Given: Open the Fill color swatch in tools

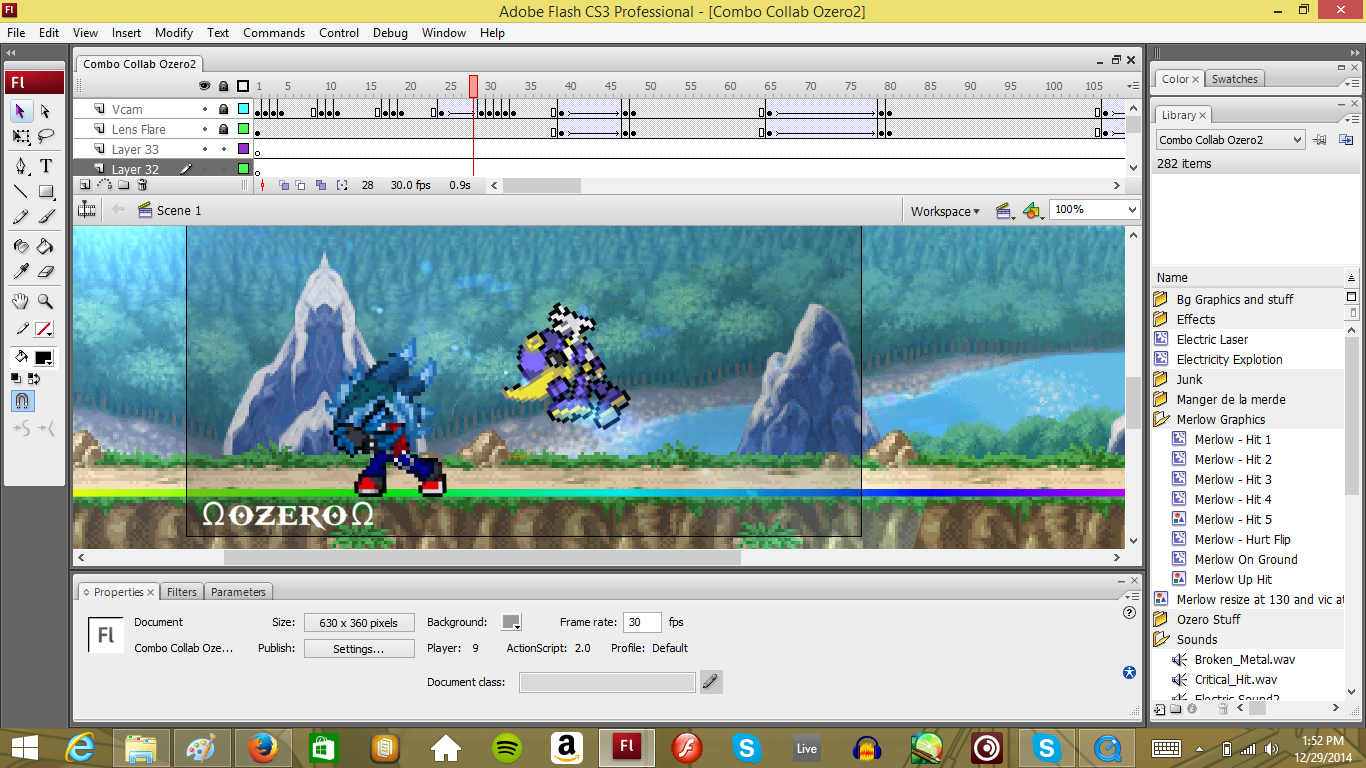Looking at the screenshot, I should pyautogui.click(x=44, y=358).
